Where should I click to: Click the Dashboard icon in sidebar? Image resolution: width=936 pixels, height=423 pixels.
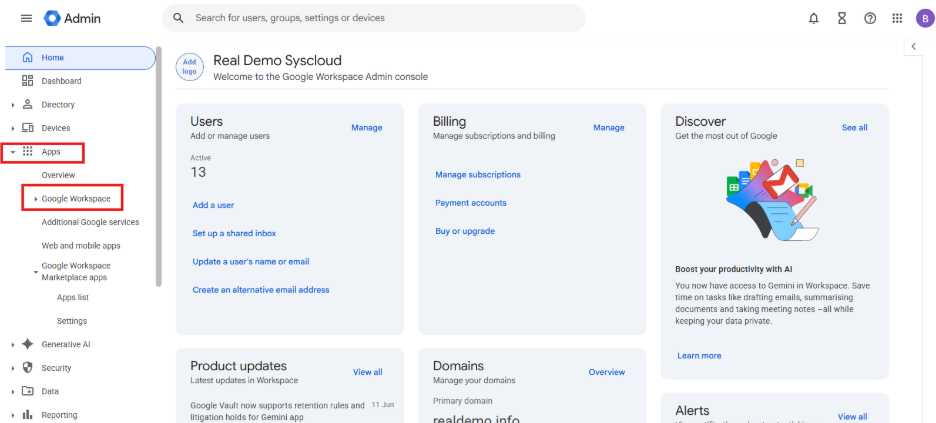click(x=27, y=81)
